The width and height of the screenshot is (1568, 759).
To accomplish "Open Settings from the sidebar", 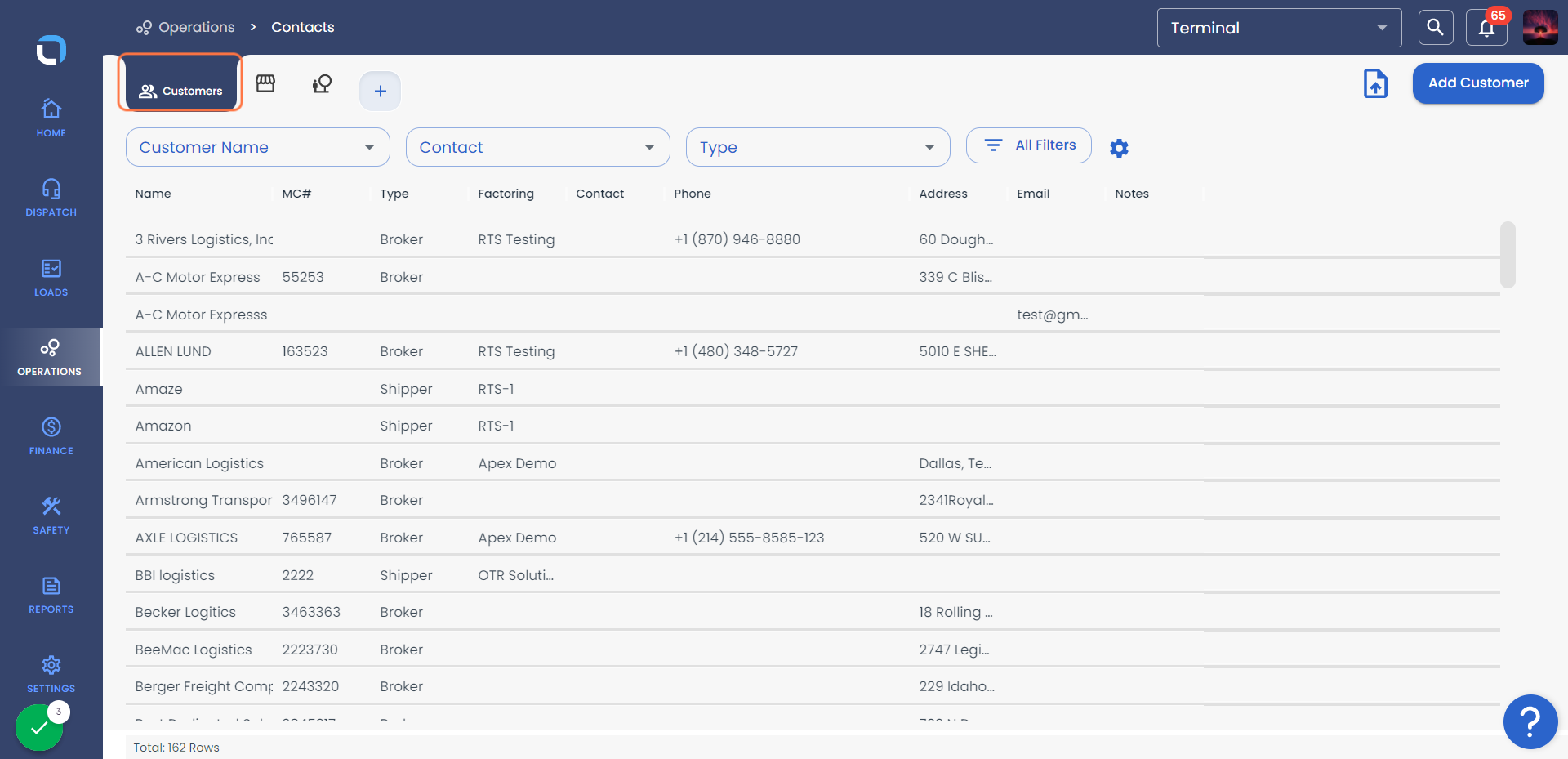I will point(51,673).
